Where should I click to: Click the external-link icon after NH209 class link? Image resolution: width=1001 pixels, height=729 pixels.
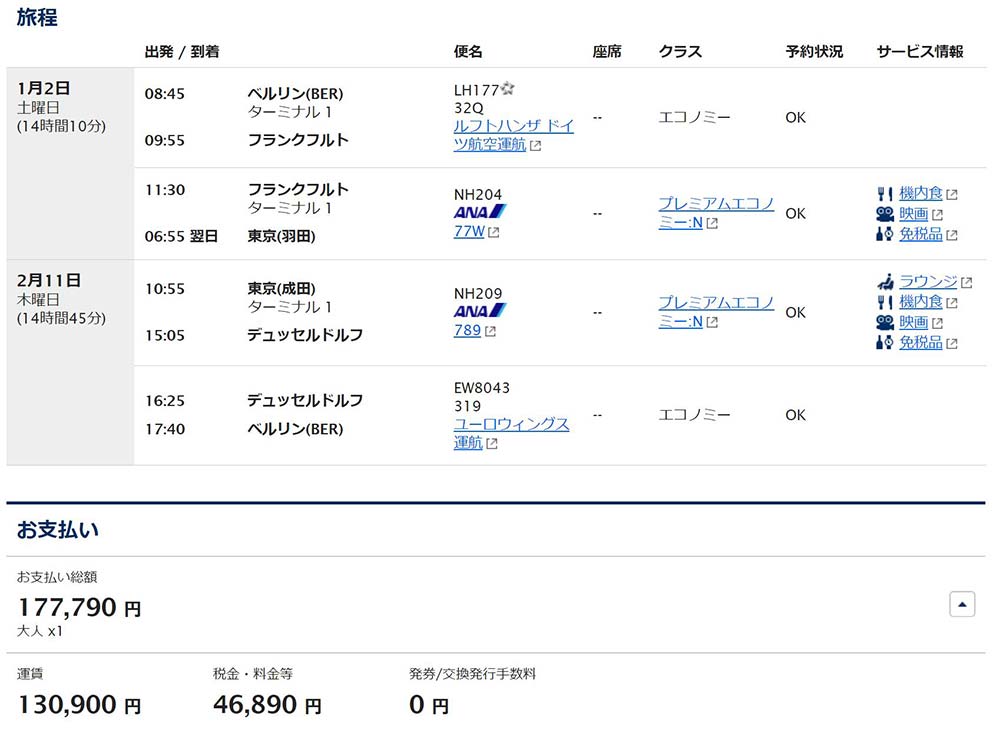712,322
